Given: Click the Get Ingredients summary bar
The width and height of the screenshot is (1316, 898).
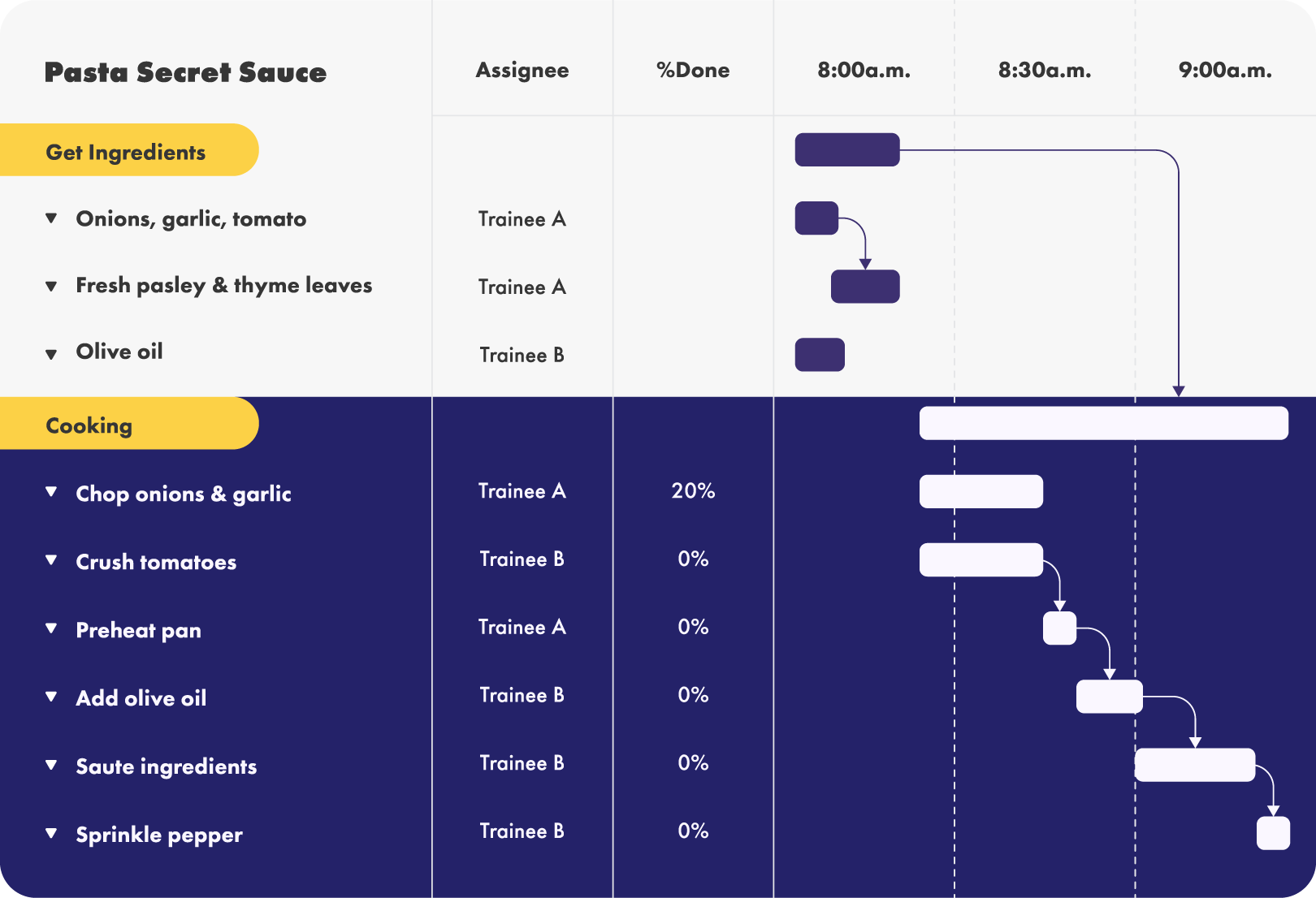Looking at the screenshot, I should [x=846, y=150].
